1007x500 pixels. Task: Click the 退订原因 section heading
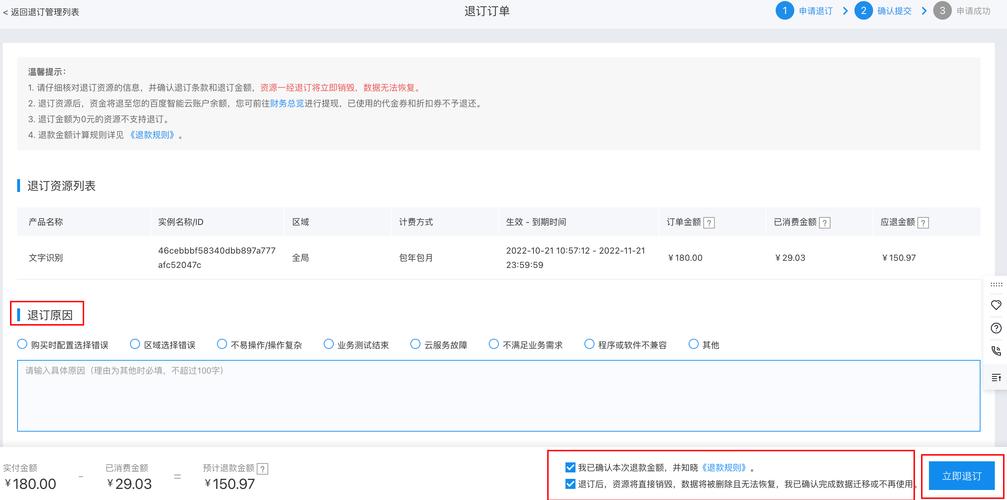pyautogui.click(x=50, y=315)
